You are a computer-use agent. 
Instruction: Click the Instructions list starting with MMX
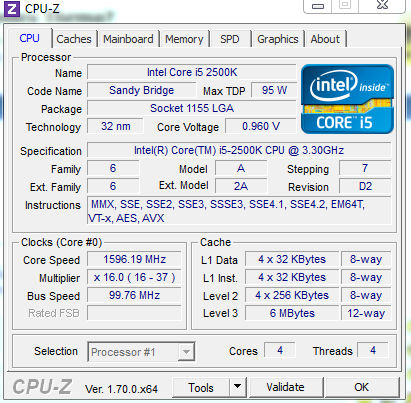tap(239, 211)
